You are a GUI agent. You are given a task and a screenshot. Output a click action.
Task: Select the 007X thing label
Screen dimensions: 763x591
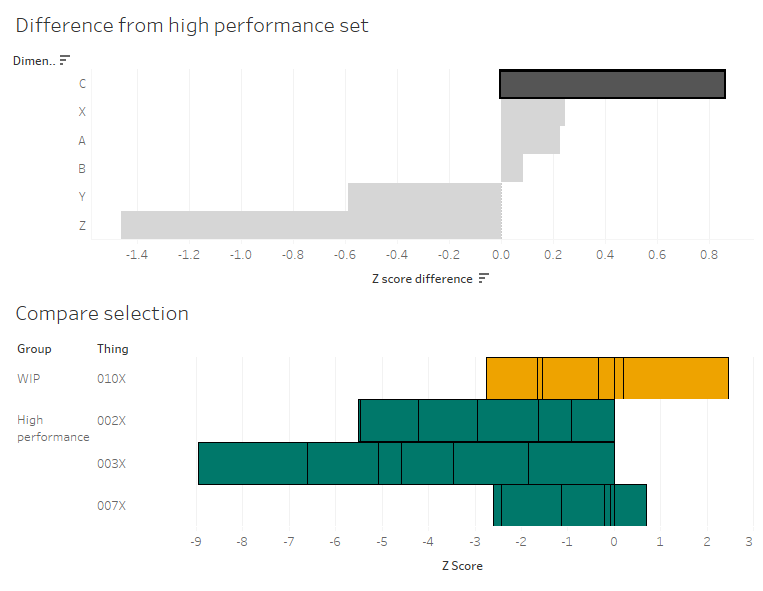(111, 506)
